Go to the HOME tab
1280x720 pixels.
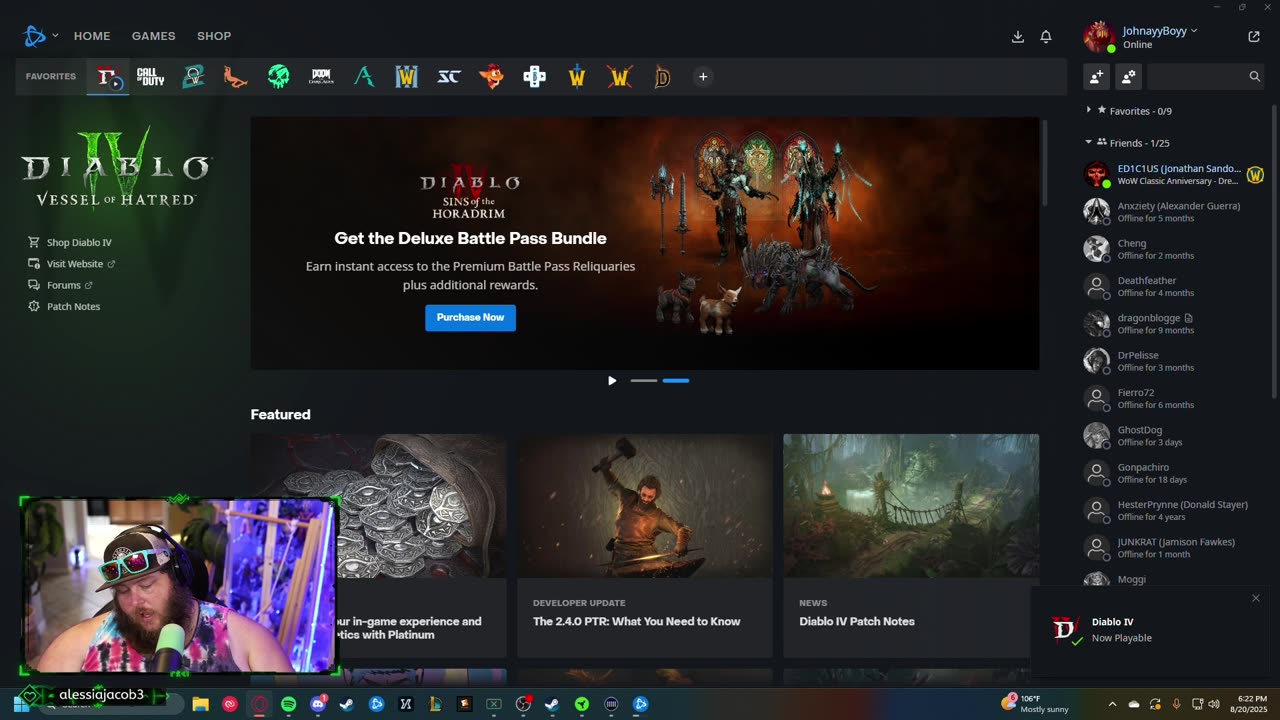tap(92, 36)
